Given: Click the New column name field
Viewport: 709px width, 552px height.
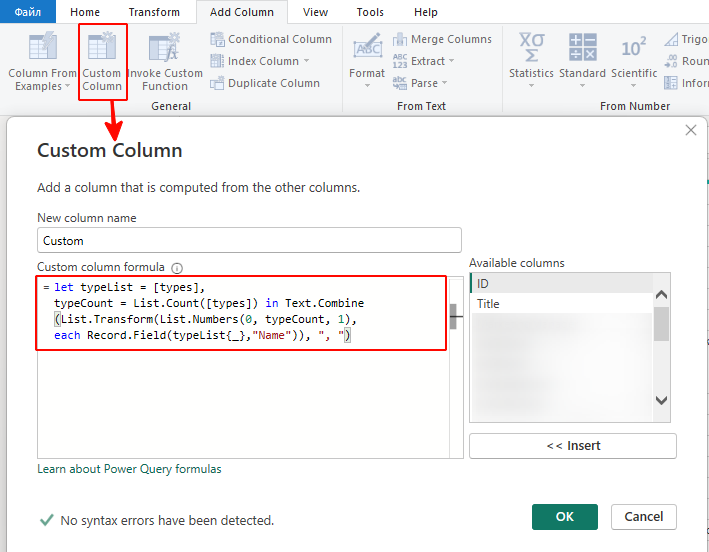Looking at the screenshot, I should 249,241.
